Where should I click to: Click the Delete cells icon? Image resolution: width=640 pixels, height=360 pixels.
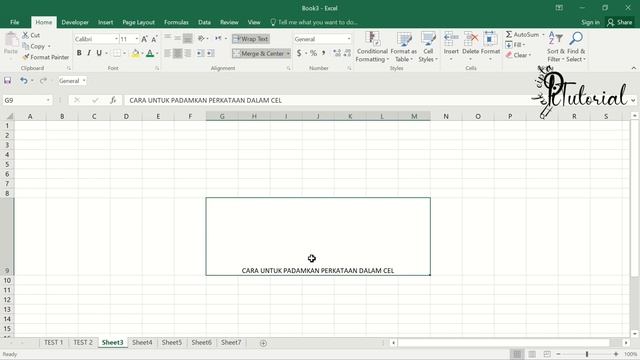(471, 39)
